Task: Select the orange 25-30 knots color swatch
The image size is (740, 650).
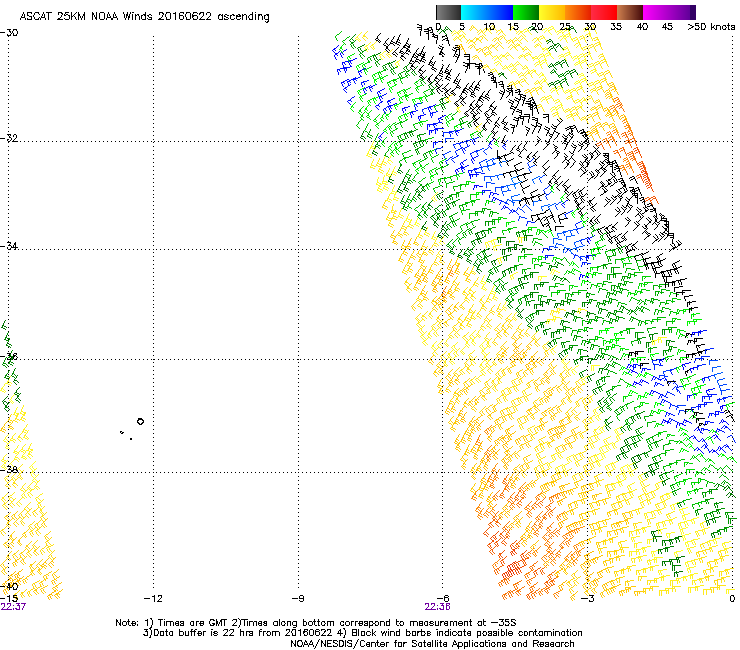Action: click(578, 12)
